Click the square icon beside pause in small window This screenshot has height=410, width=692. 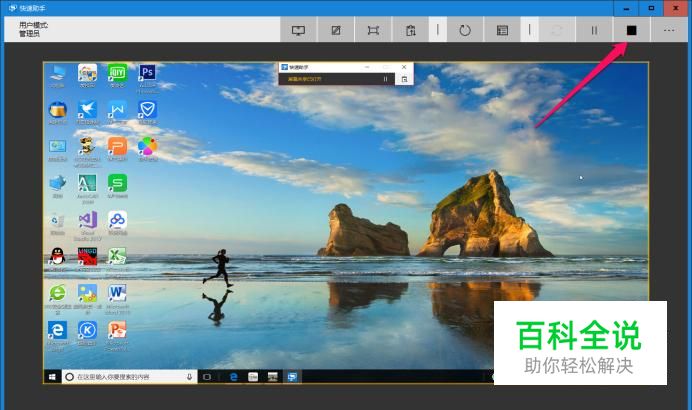tap(404, 79)
